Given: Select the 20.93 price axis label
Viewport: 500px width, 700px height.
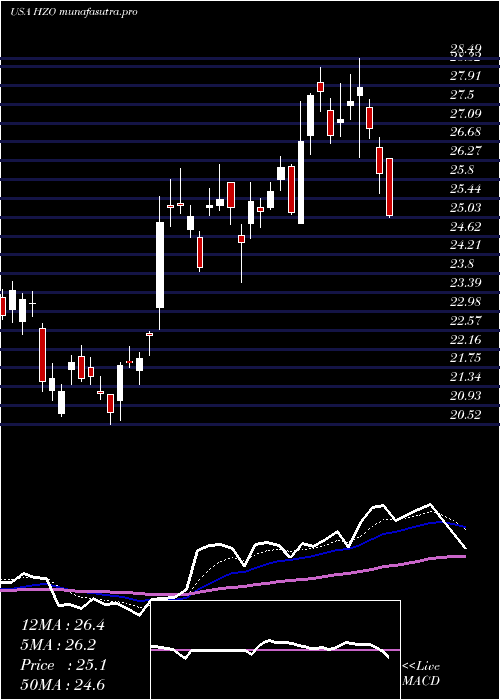Looking at the screenshot, I should pyautogui.click(x=466, y=396).
